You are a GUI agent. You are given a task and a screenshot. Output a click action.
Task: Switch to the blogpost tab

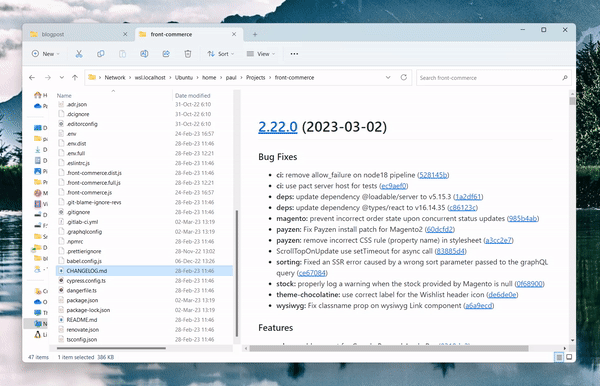(x=79, y=34)
